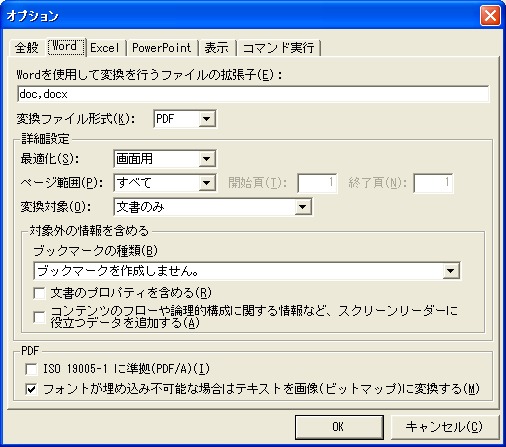Click the 変換ファイル形式(K) label
Image resolution: width=506 pixels, height=447 pixels.
tap(76, 119)
